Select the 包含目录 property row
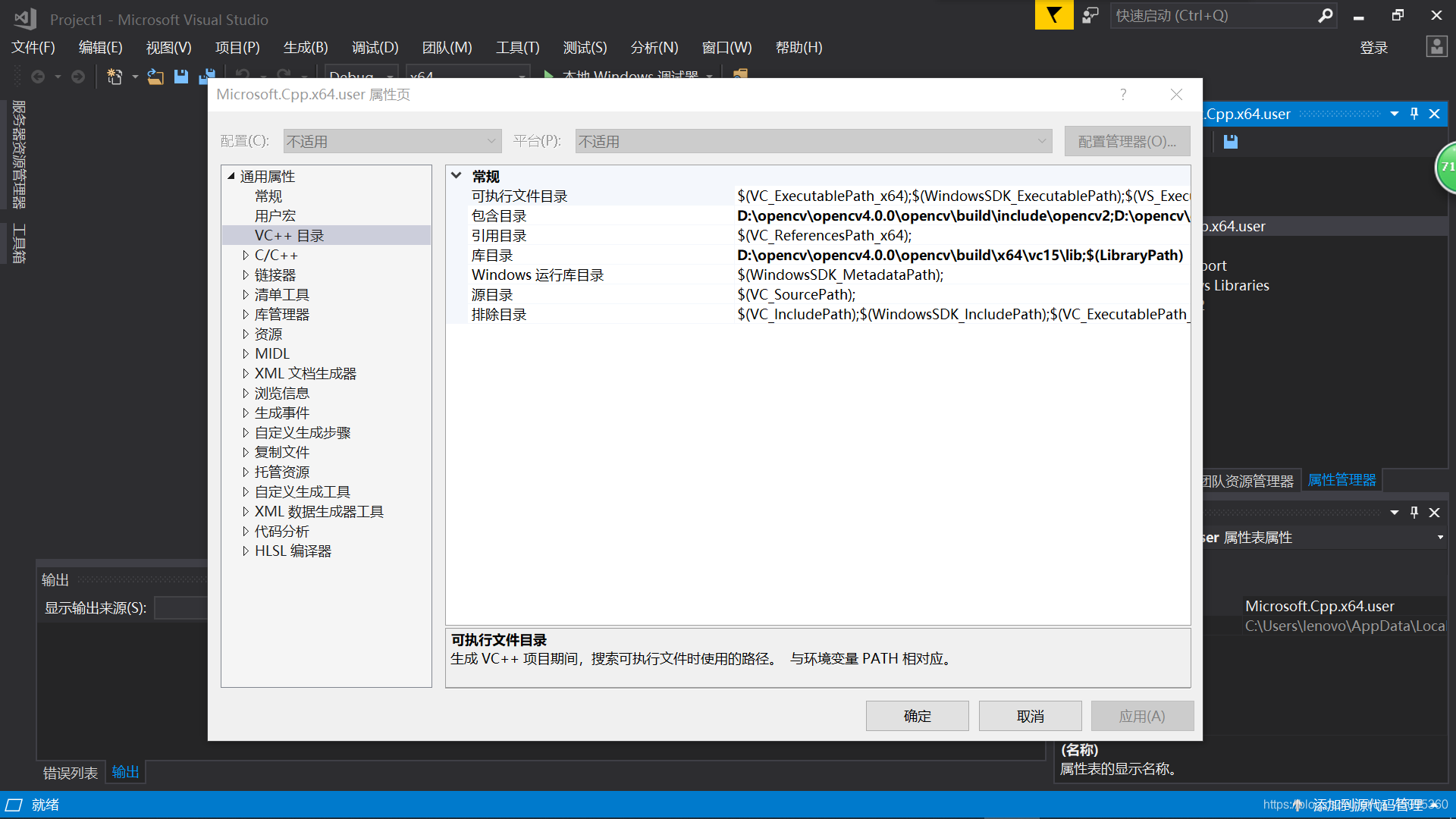The width and height of the screenshot is (1456, 819). pyautogui.click(x=818, y=216)
